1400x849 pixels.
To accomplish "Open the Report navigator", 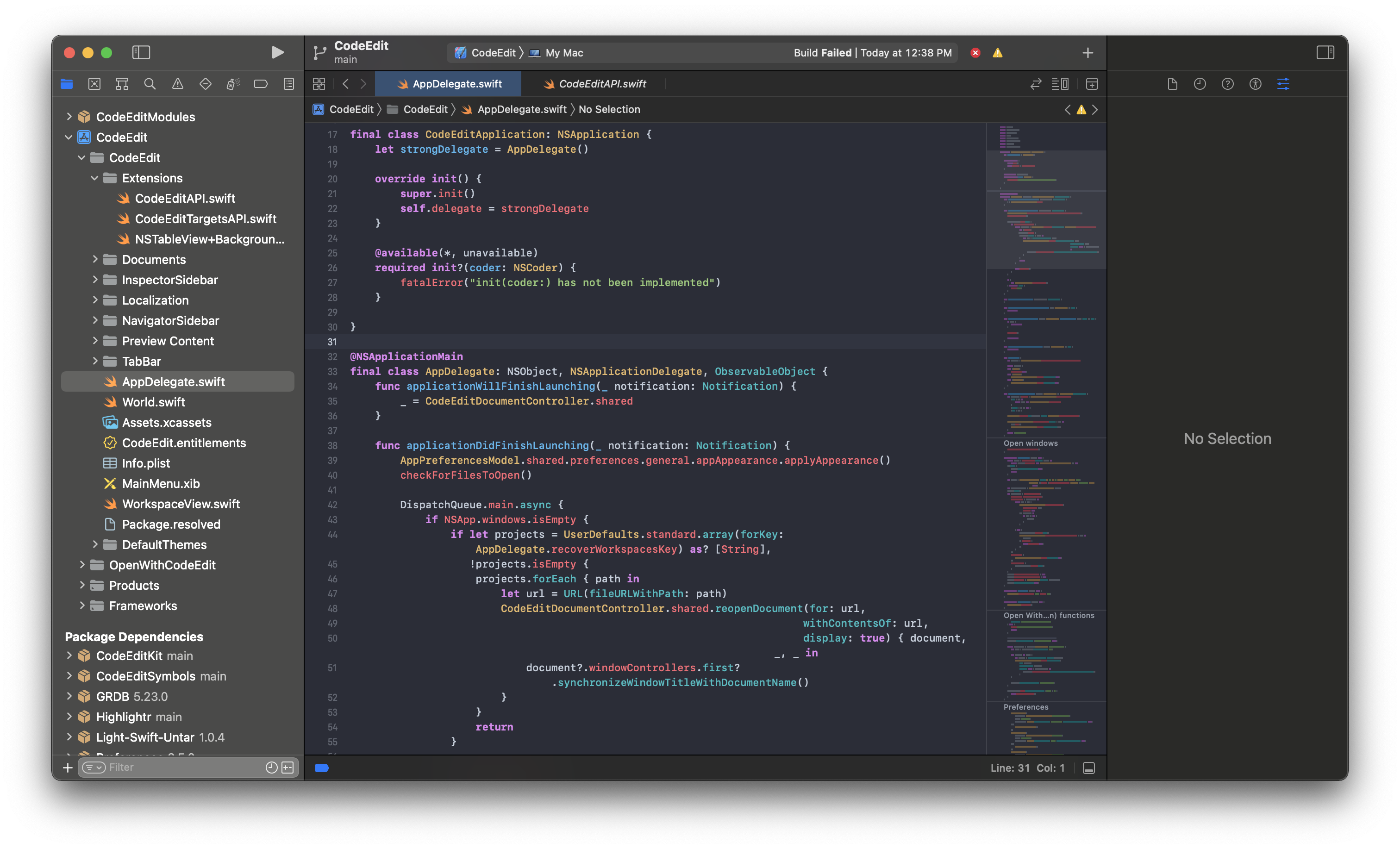I will 288,84.
